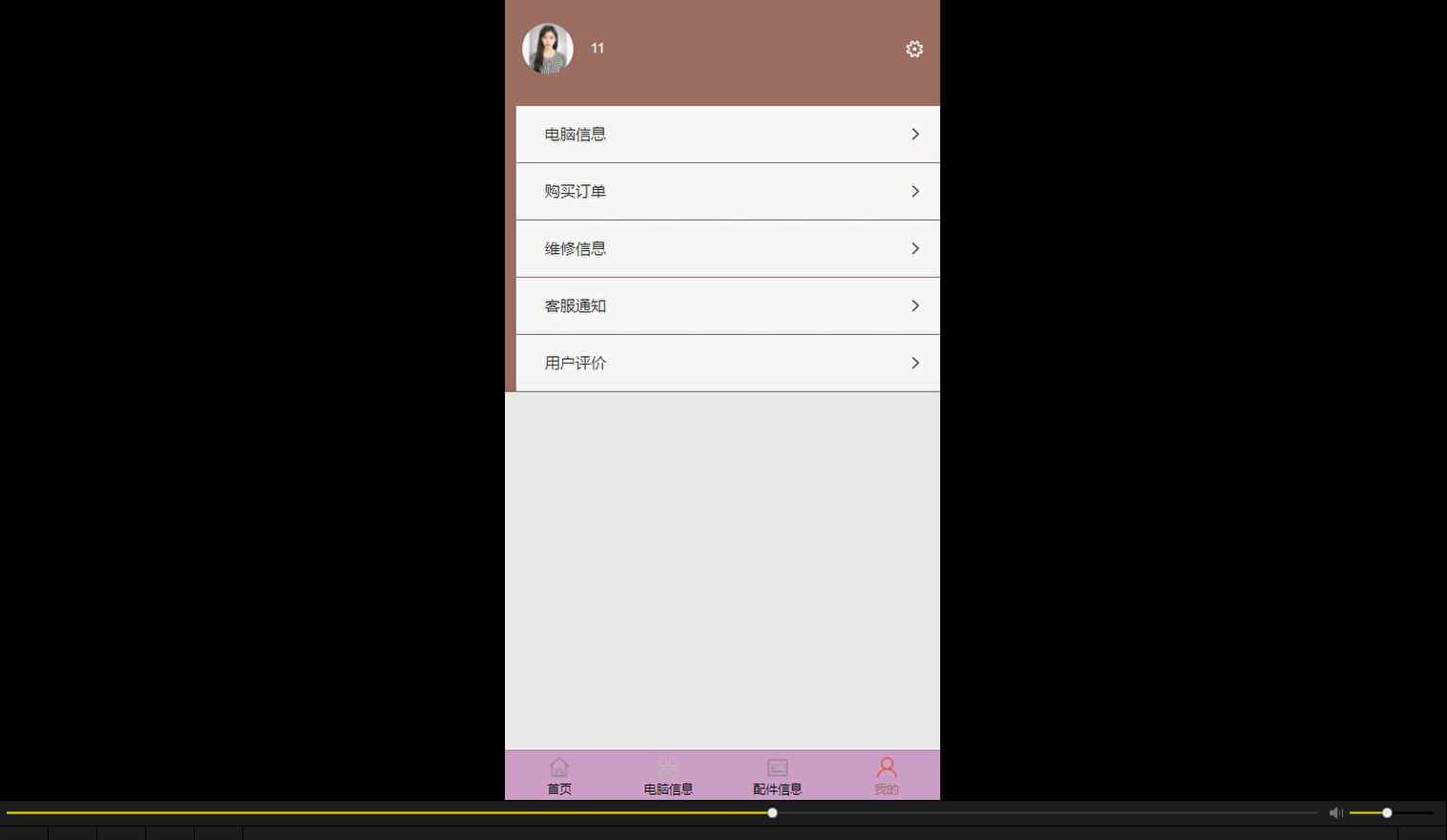Switch to the 我的 tab label
The height and width of the screenshot is (840, 1447).
887,789
